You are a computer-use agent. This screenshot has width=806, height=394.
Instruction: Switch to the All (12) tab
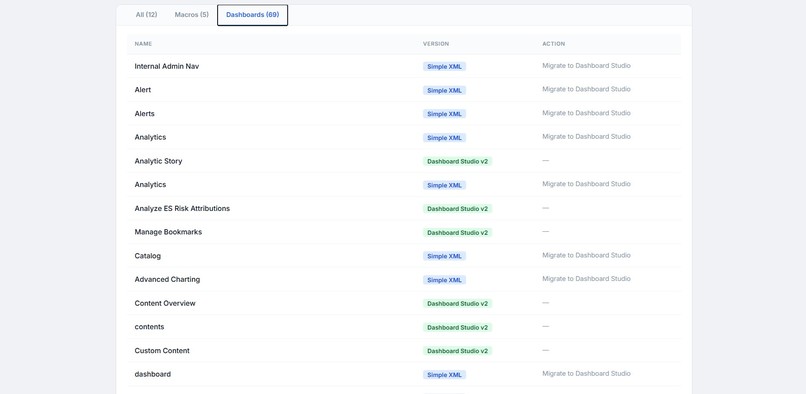(146, 15)
